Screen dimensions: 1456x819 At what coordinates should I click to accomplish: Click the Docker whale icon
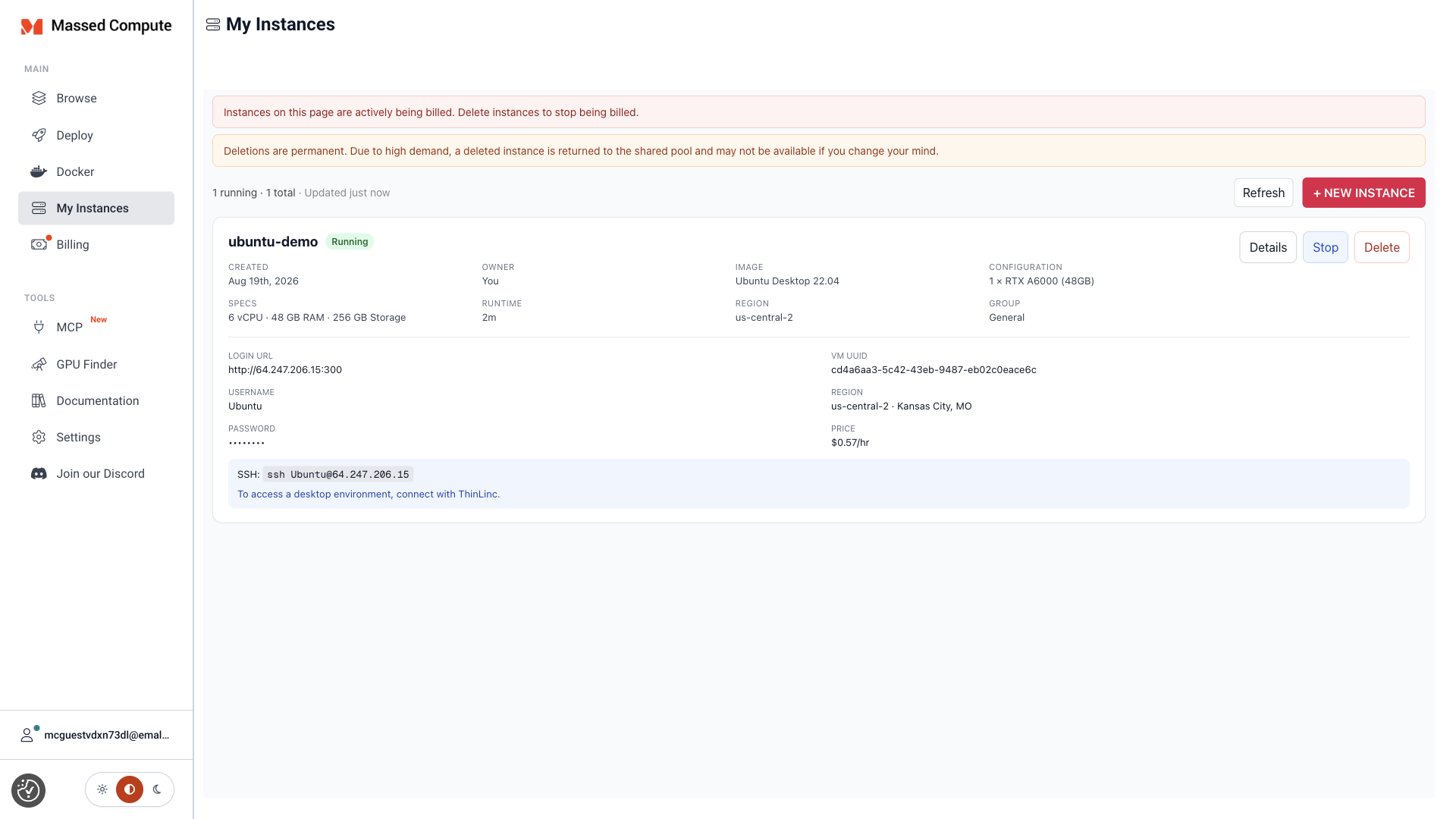pos(39,171)
